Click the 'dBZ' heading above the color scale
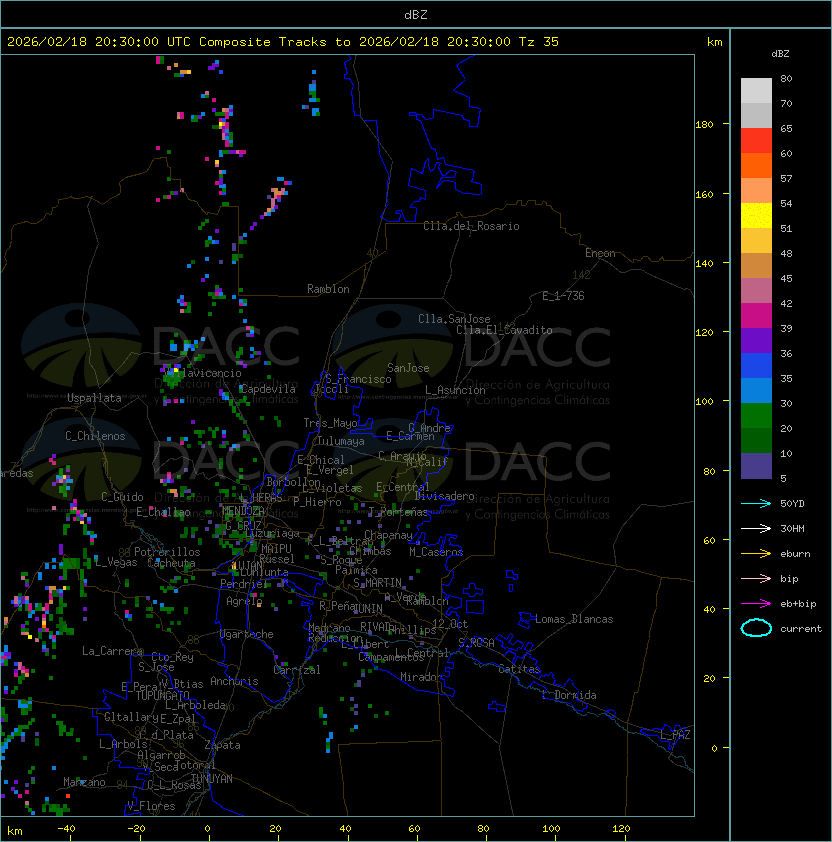Image resolution: width=832 pixels, height=842 pixels. (780, 54)
